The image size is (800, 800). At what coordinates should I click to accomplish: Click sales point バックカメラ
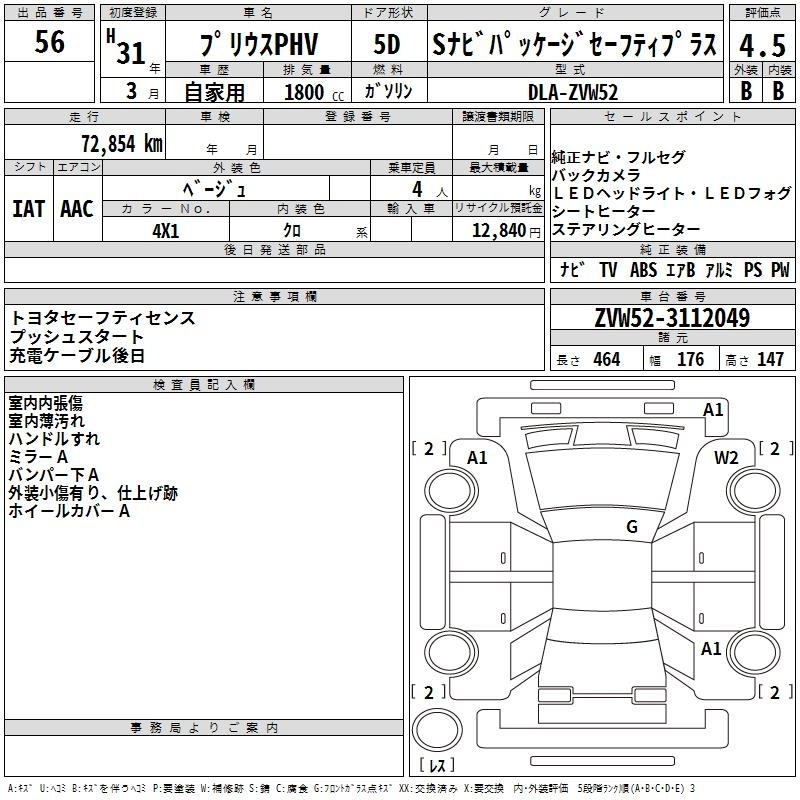point(596,176)
